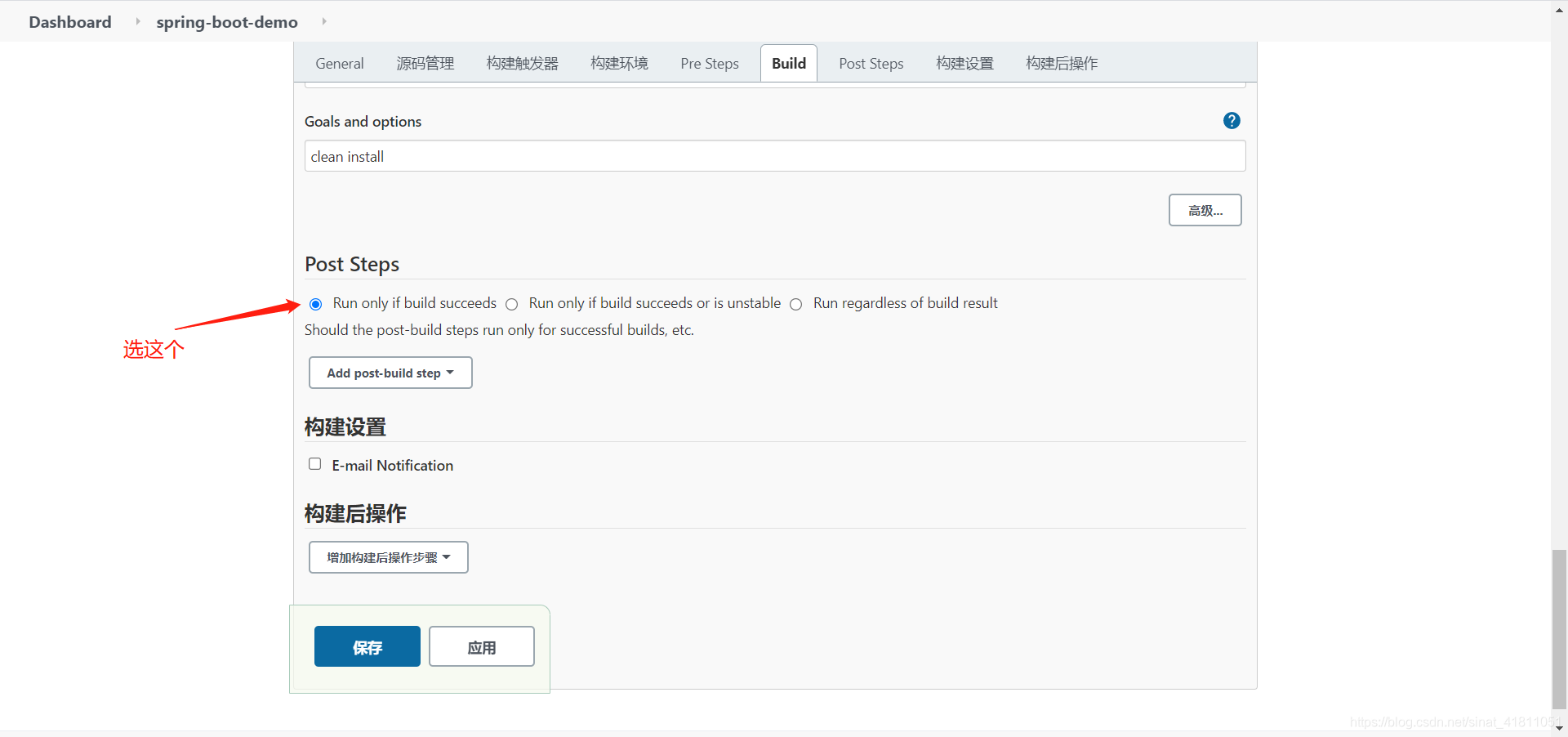Click the 保存 save button

367,646
